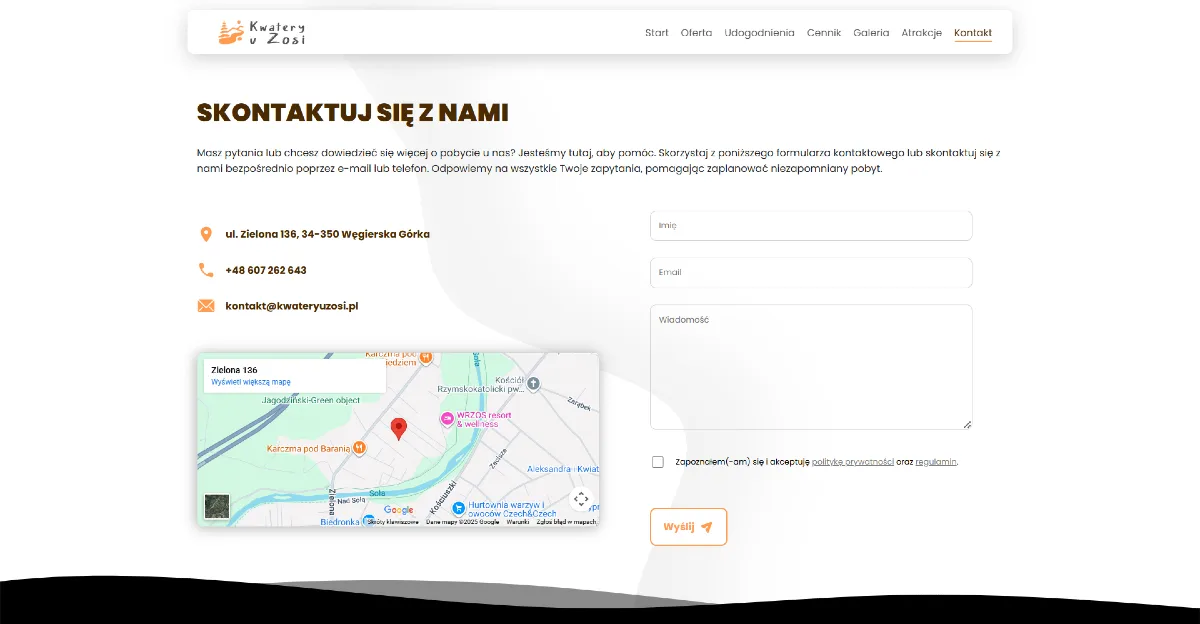
Task: Open the polityką prywatności link
Action: 852,462
